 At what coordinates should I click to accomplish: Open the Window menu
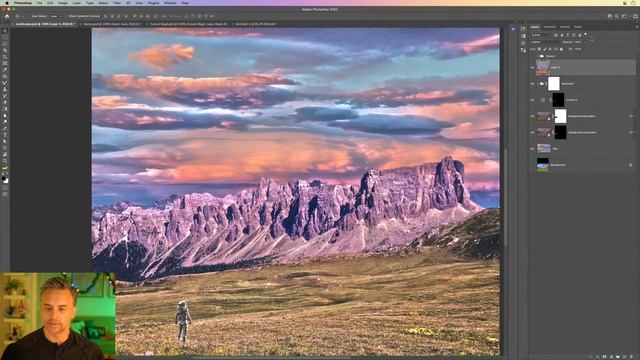(x=170, y=3)
